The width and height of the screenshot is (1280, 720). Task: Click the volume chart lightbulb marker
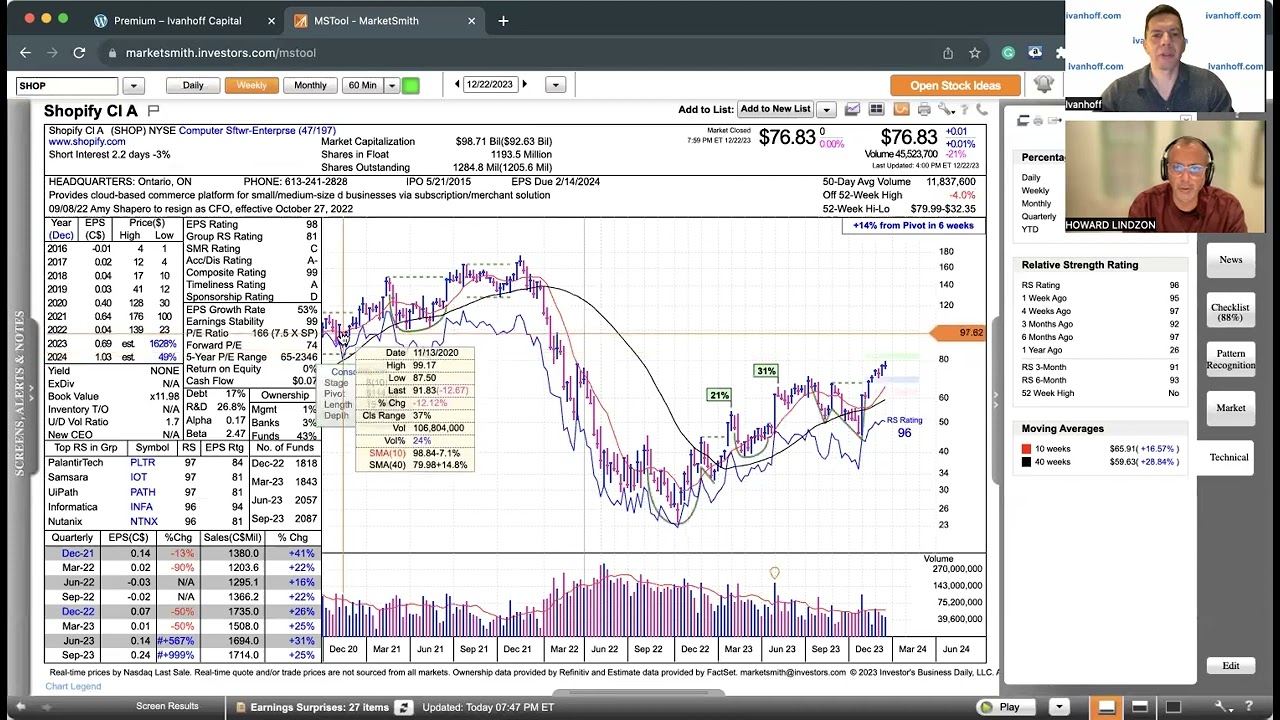click(774, 574)
